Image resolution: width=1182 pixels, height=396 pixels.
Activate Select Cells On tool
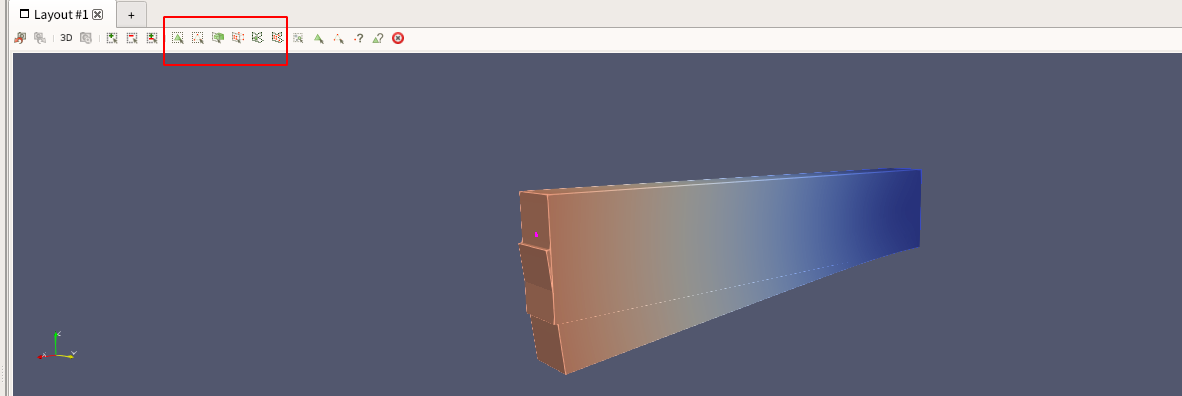click(178, 38)
